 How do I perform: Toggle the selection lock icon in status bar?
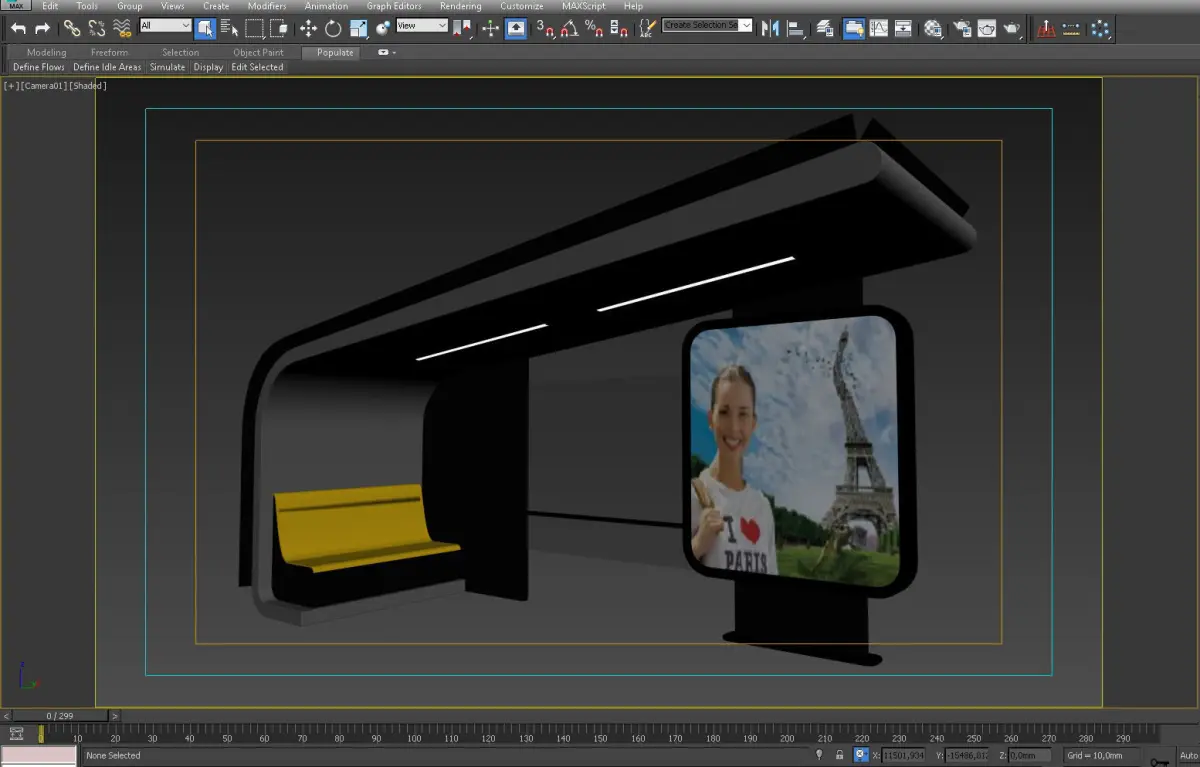pyautogui.click(x=839, y=755)
